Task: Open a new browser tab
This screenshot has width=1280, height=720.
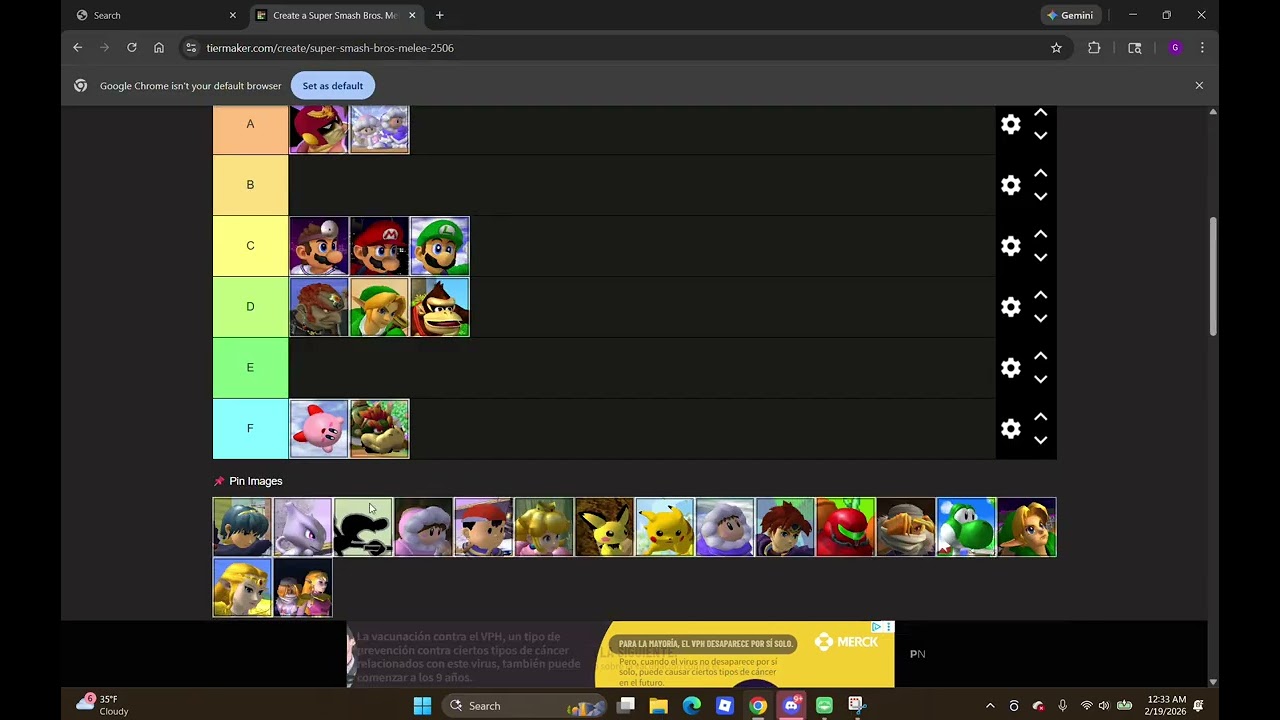Action: (x=439, y=15)
